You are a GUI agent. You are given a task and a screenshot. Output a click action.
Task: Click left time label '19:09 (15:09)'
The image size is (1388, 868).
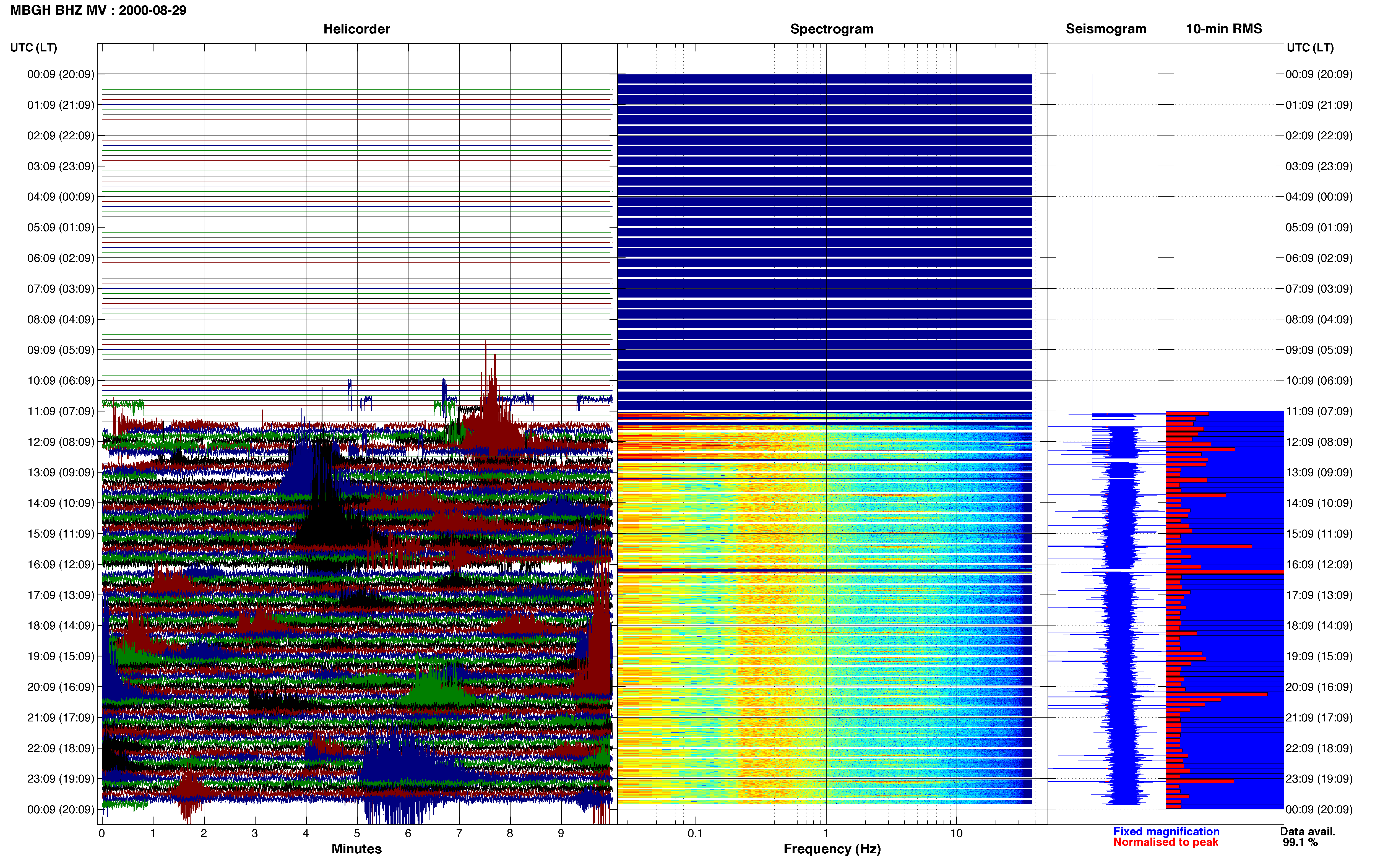pyautogui.click(x=61, y=656)
